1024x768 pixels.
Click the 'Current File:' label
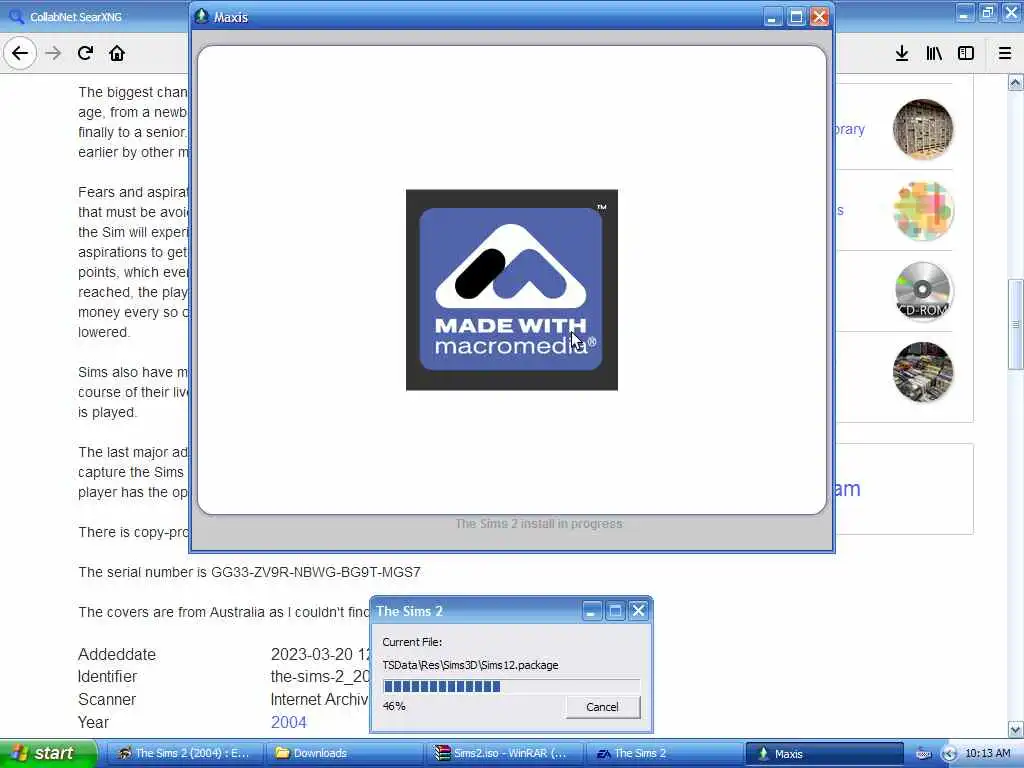[412, 642]
